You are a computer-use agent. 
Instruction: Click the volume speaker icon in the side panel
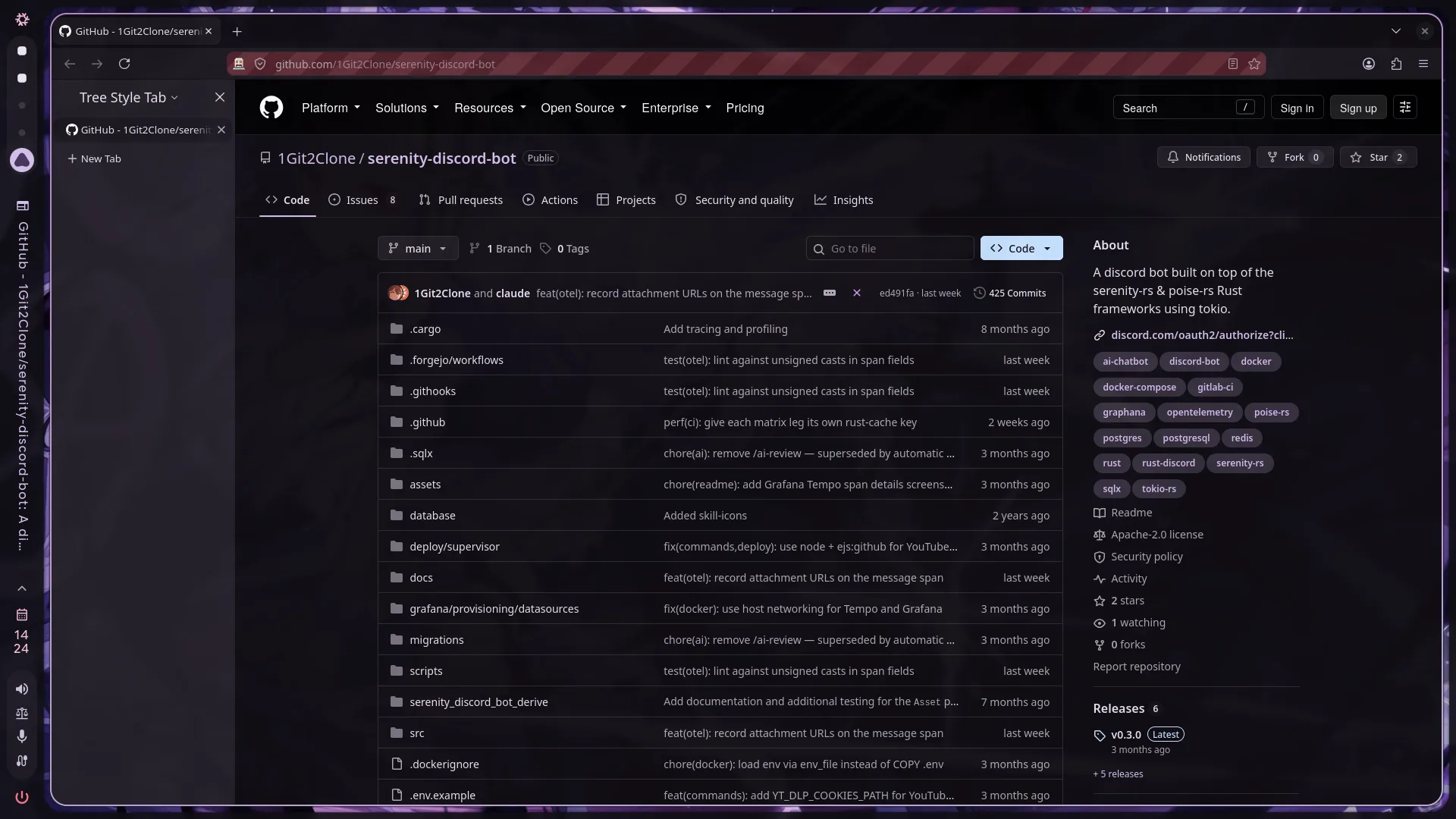point(22,689)
